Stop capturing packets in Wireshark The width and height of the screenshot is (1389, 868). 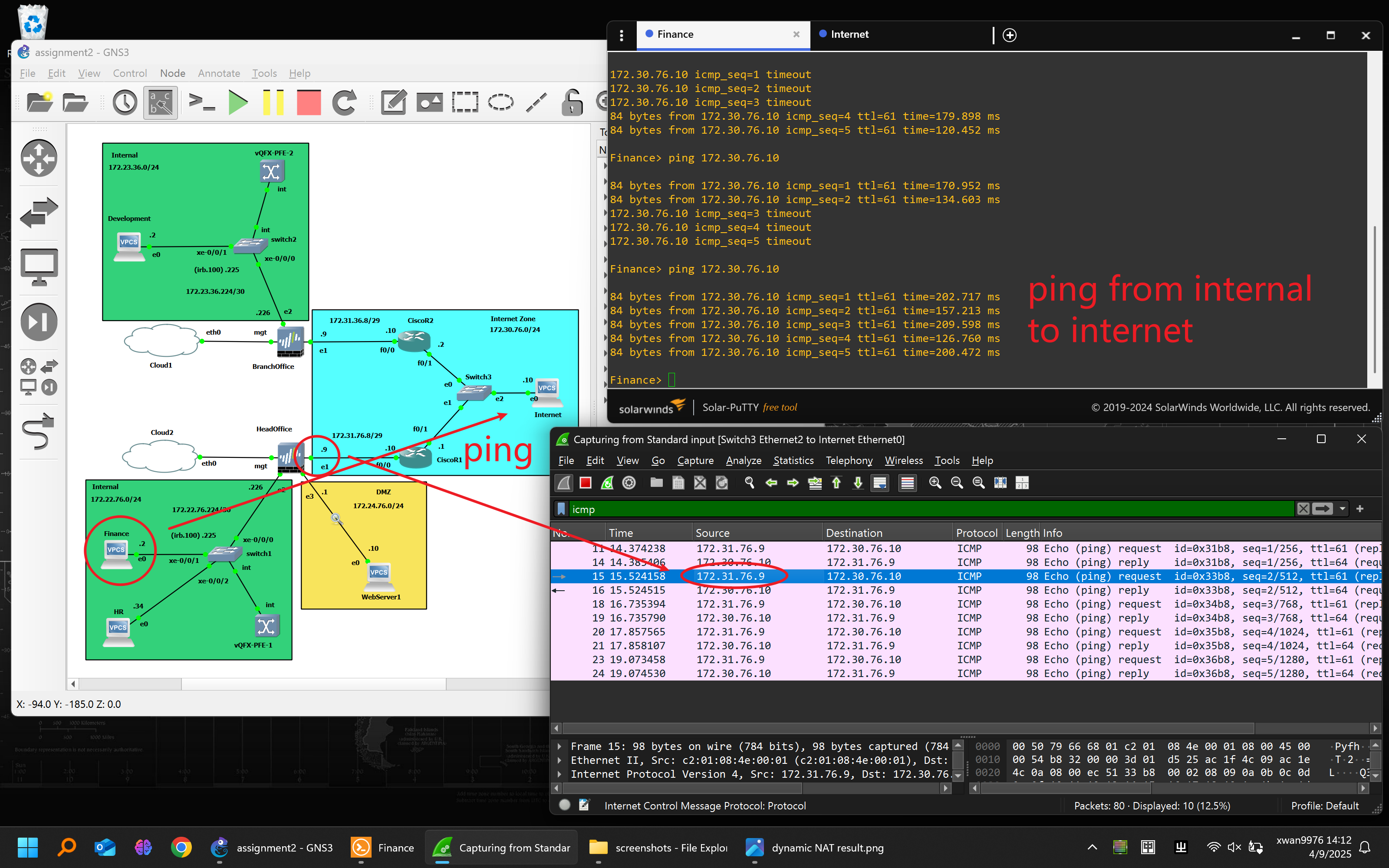586,483
